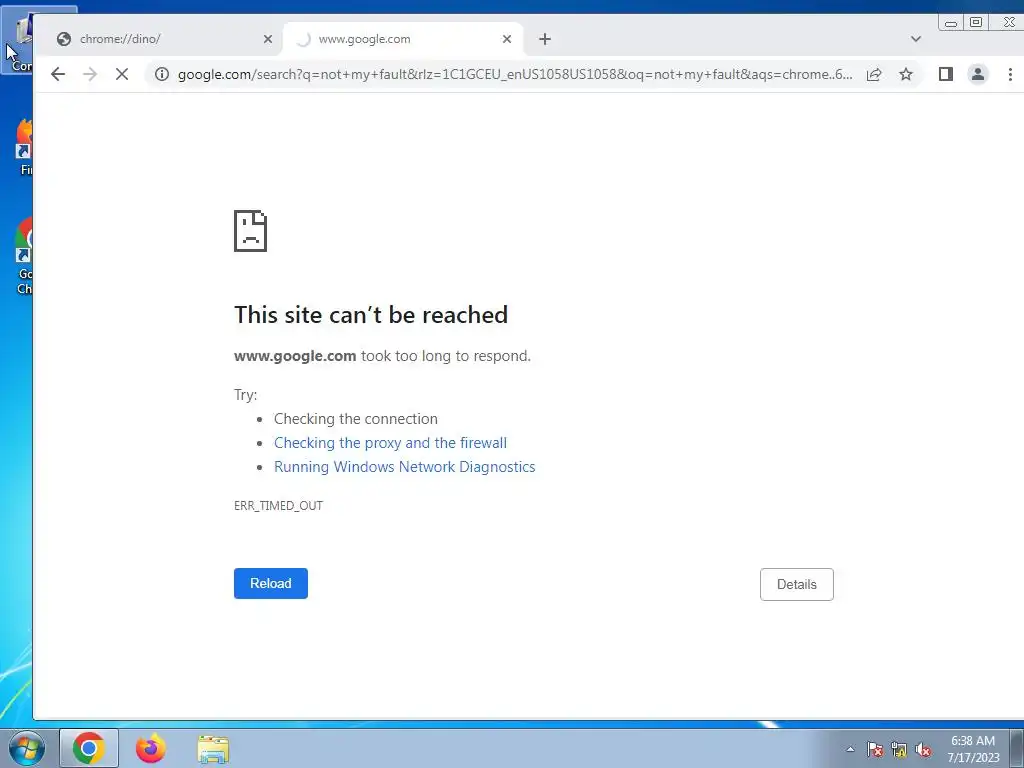Open Action Center flag icon
This screenshot has width=1024, height=768.
point(875,750)
